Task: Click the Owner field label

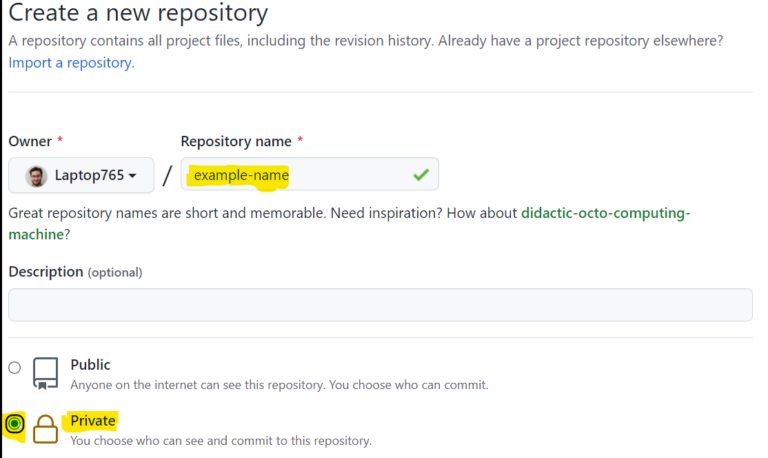Action: pos(29,141)
